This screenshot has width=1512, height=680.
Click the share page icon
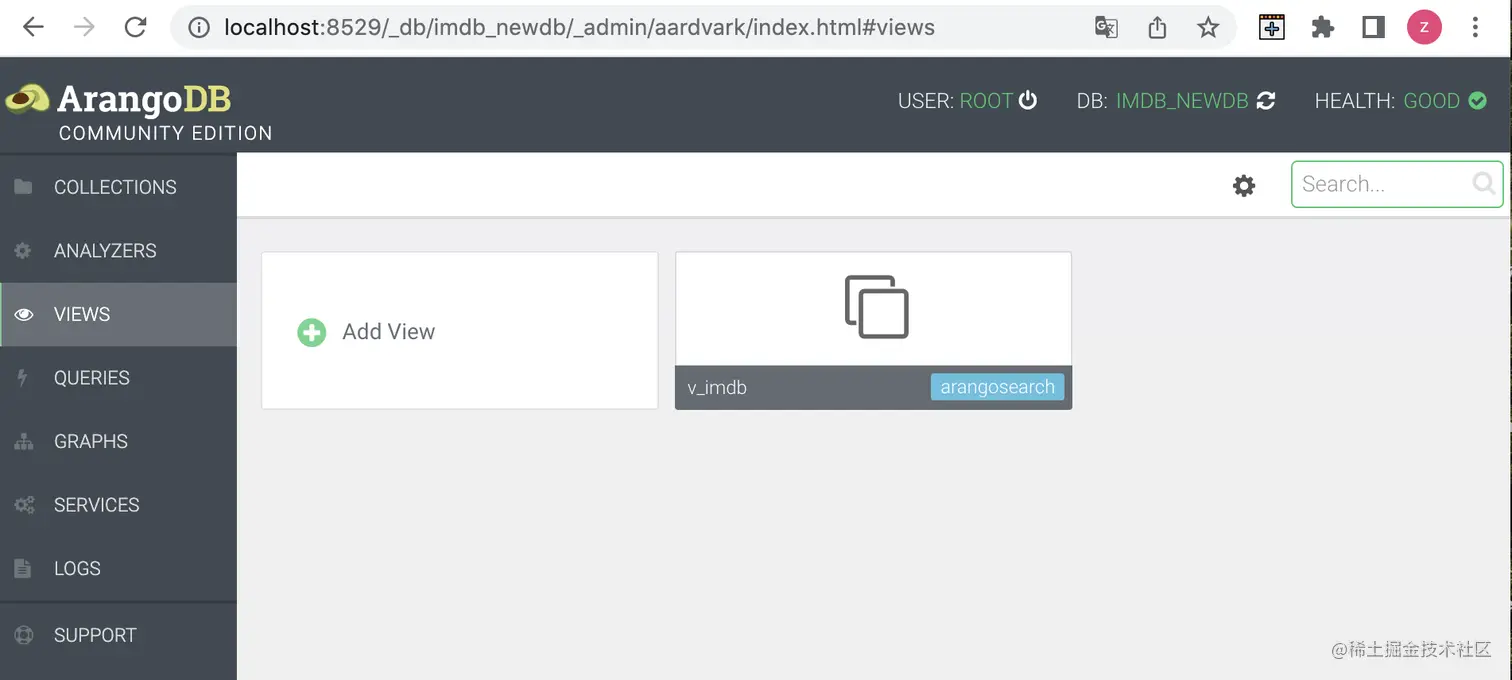pos(1157,28)
